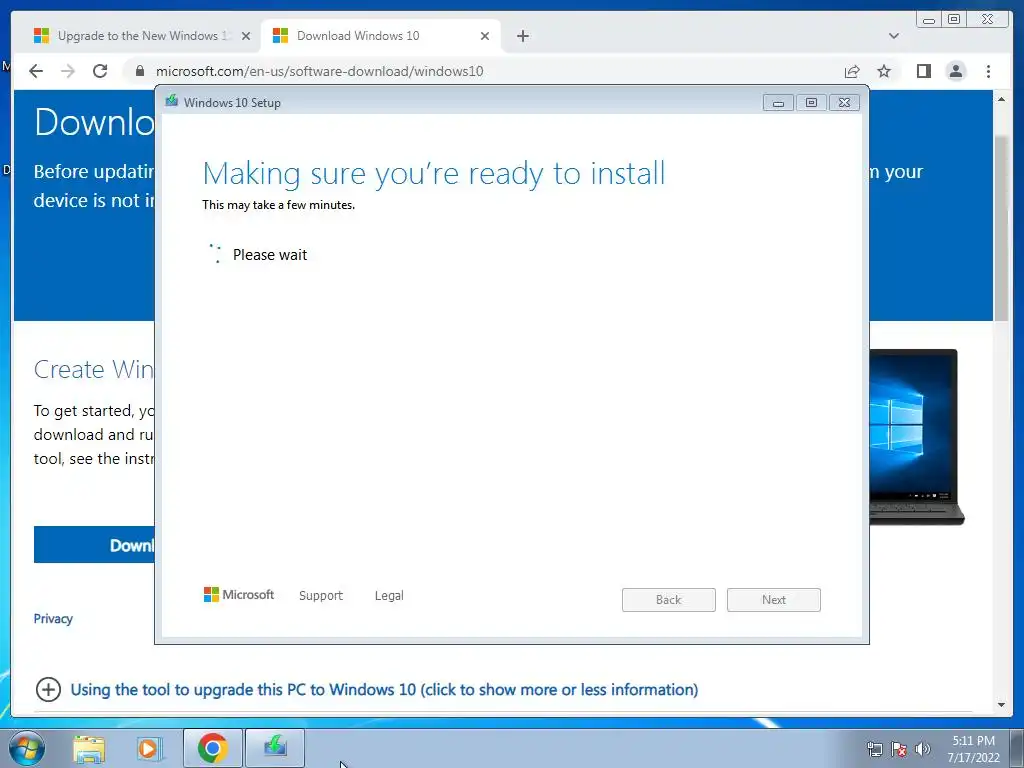Click the Next button in Setup
This screenshot has width=1024, height=768.
point(774,600)
